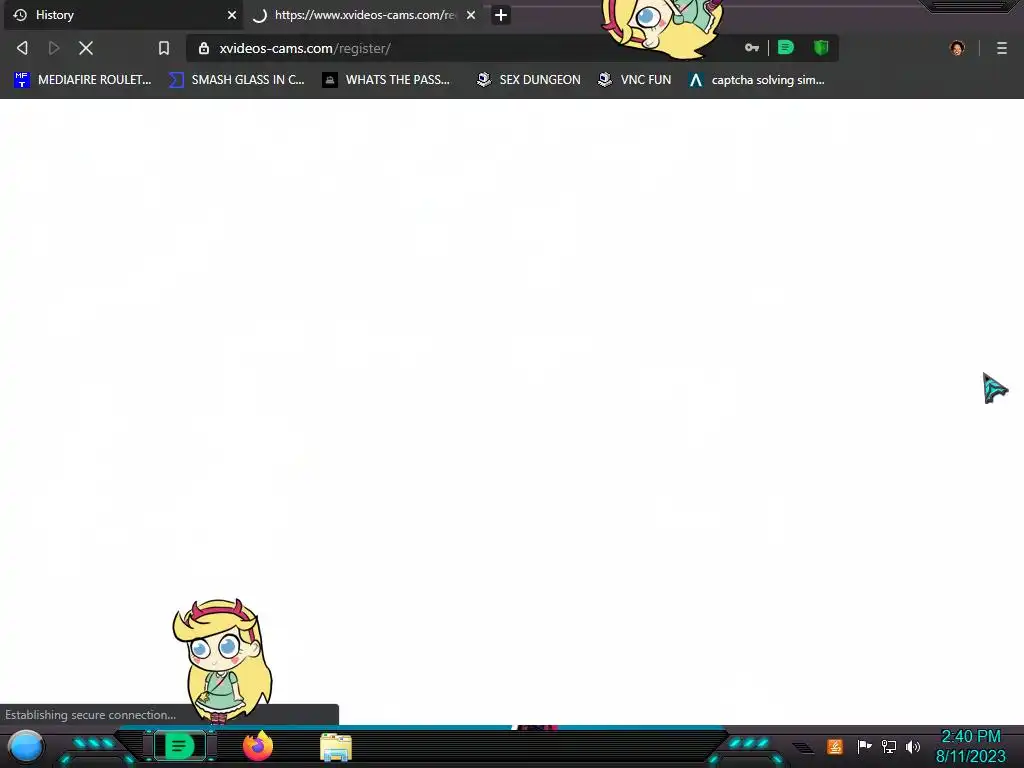The image size is (1024, 768).
Task: Open the saved passwords key icon
Action: 752,48
